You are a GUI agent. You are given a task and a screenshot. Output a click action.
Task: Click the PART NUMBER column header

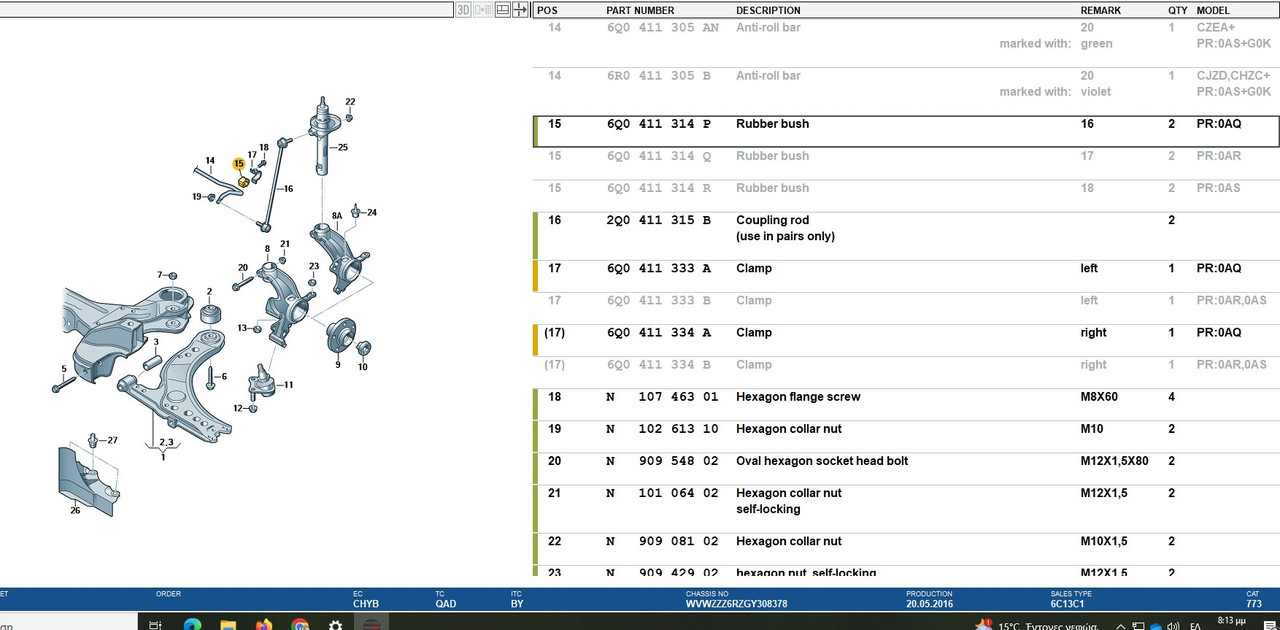pos(640,10)
